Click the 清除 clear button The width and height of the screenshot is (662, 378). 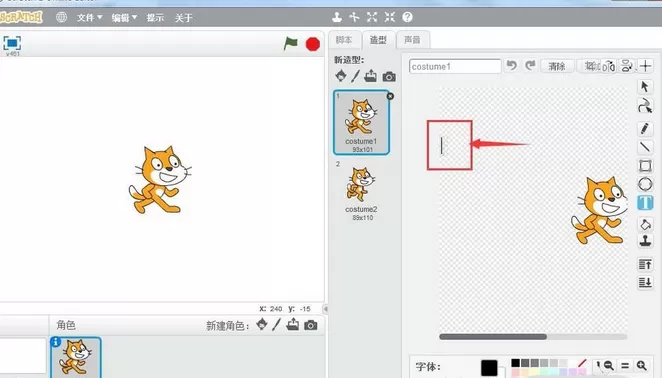pos(557,66)
